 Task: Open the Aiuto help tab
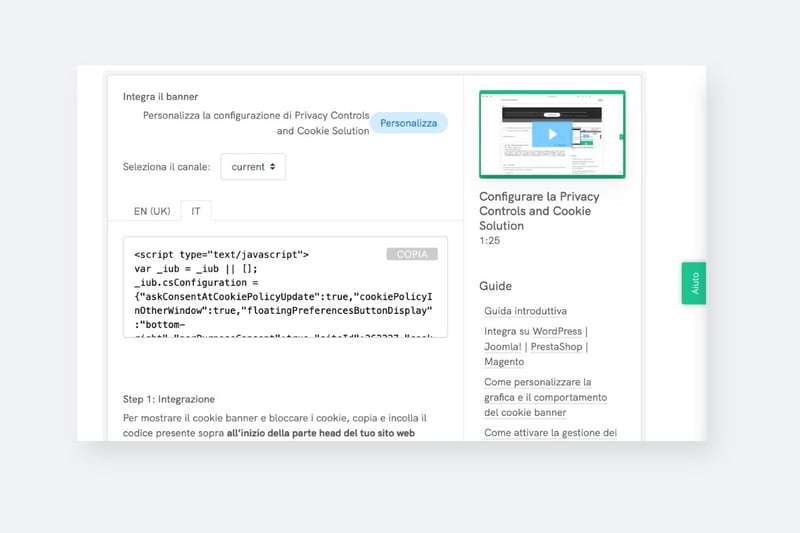pos(694,283)
